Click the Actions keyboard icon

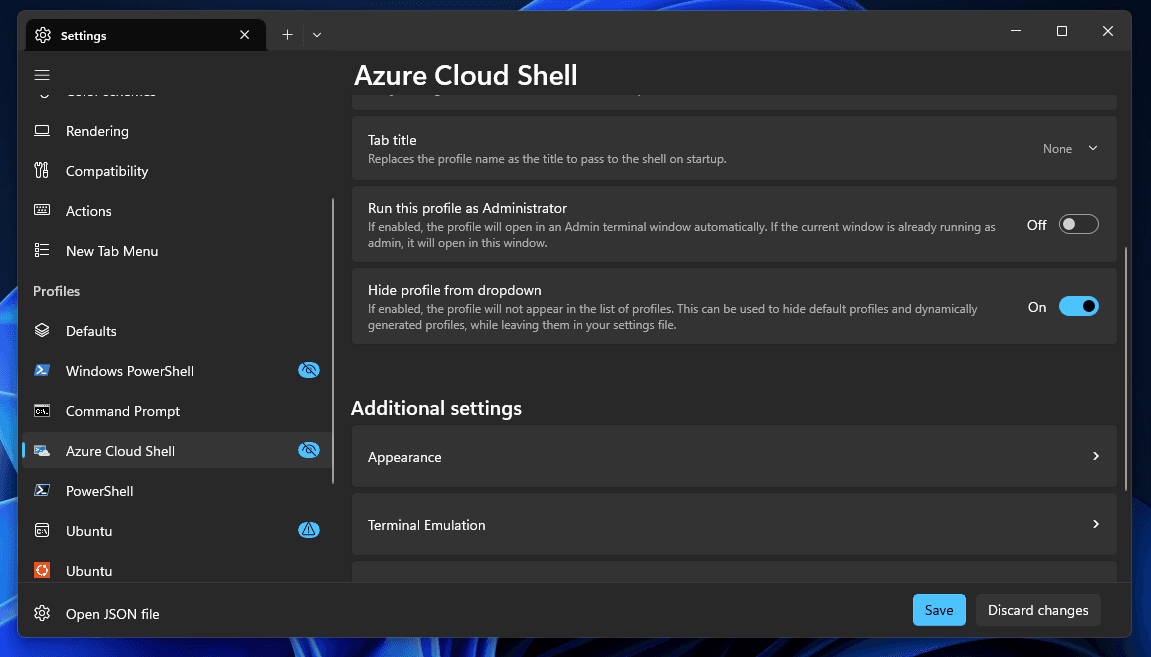[x=42, y=210]
